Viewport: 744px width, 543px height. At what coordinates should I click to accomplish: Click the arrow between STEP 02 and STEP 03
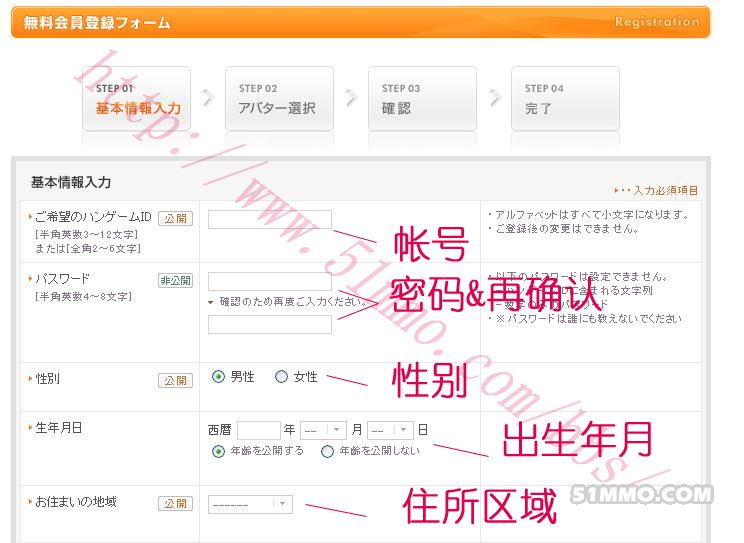coord(351,98)
